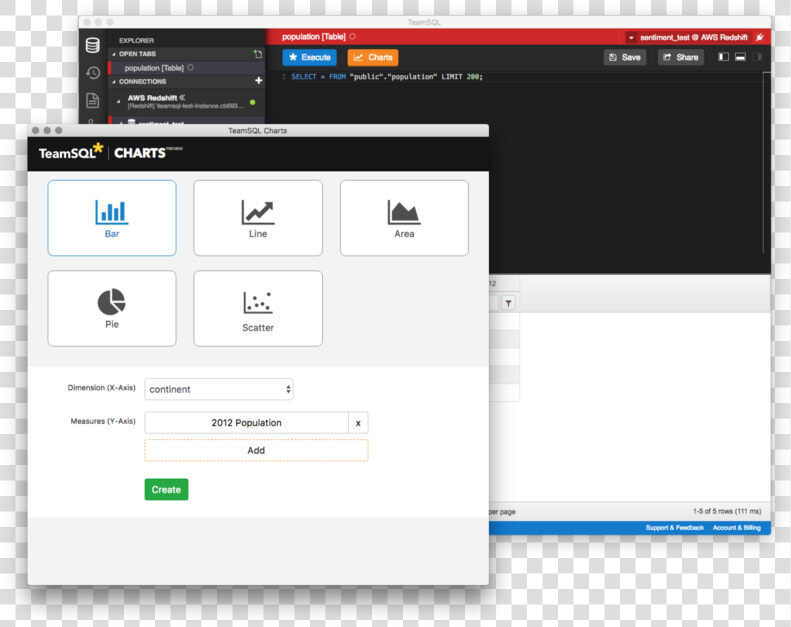Click the "1-5 of 5 rows (111 ms)" status
Viewport: 791px width, 627px height.
click(727, 511)
